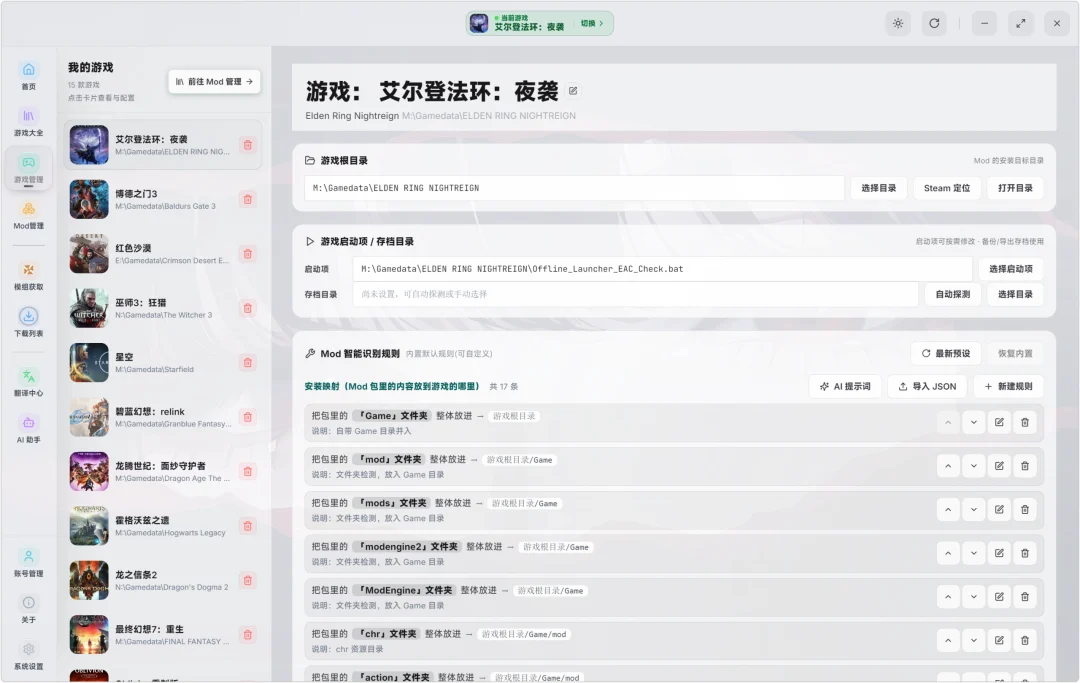This screenshot has width=1080, height=683.
Task: Move 「chr」文件夹 rule down
Action: pyautogui.click(x=973, y=640)
